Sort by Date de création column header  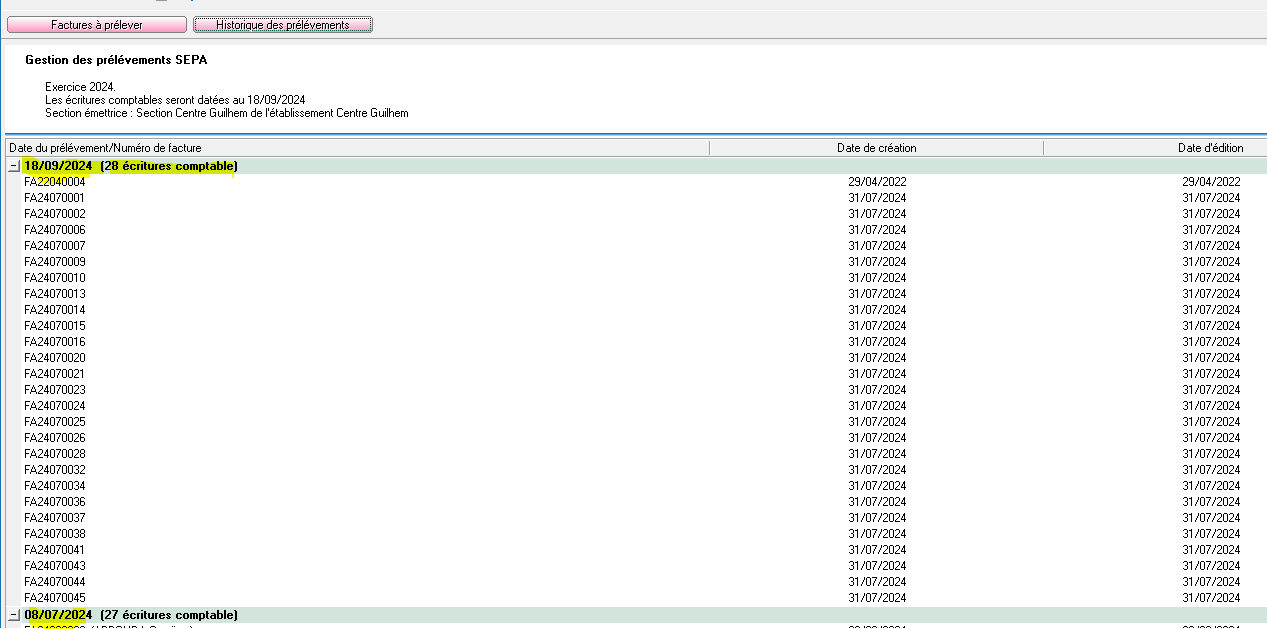tap(876, 148)
